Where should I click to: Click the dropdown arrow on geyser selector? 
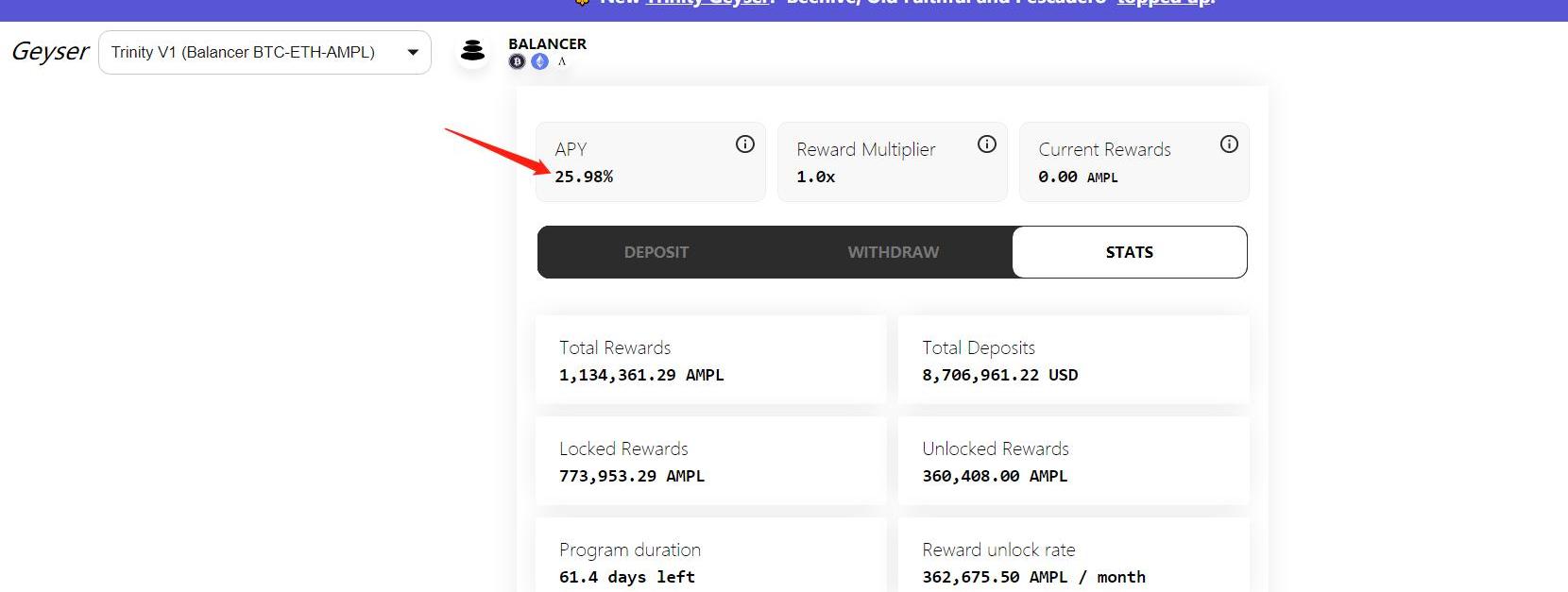point(413,53)
